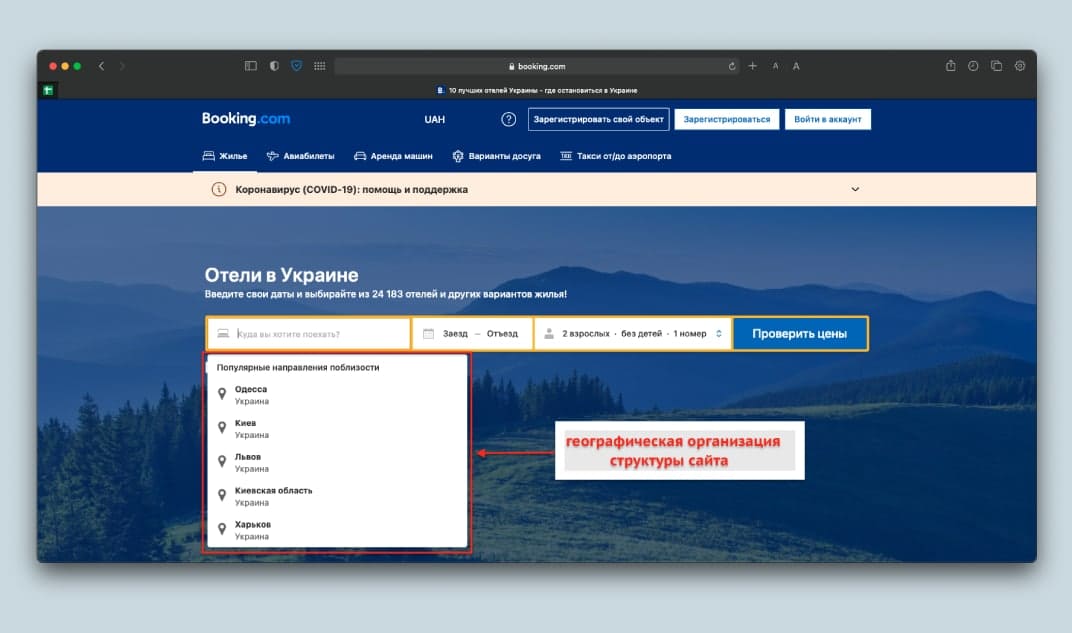
Task: Open the Авиабилеты tab
Action: click(300, 157)
